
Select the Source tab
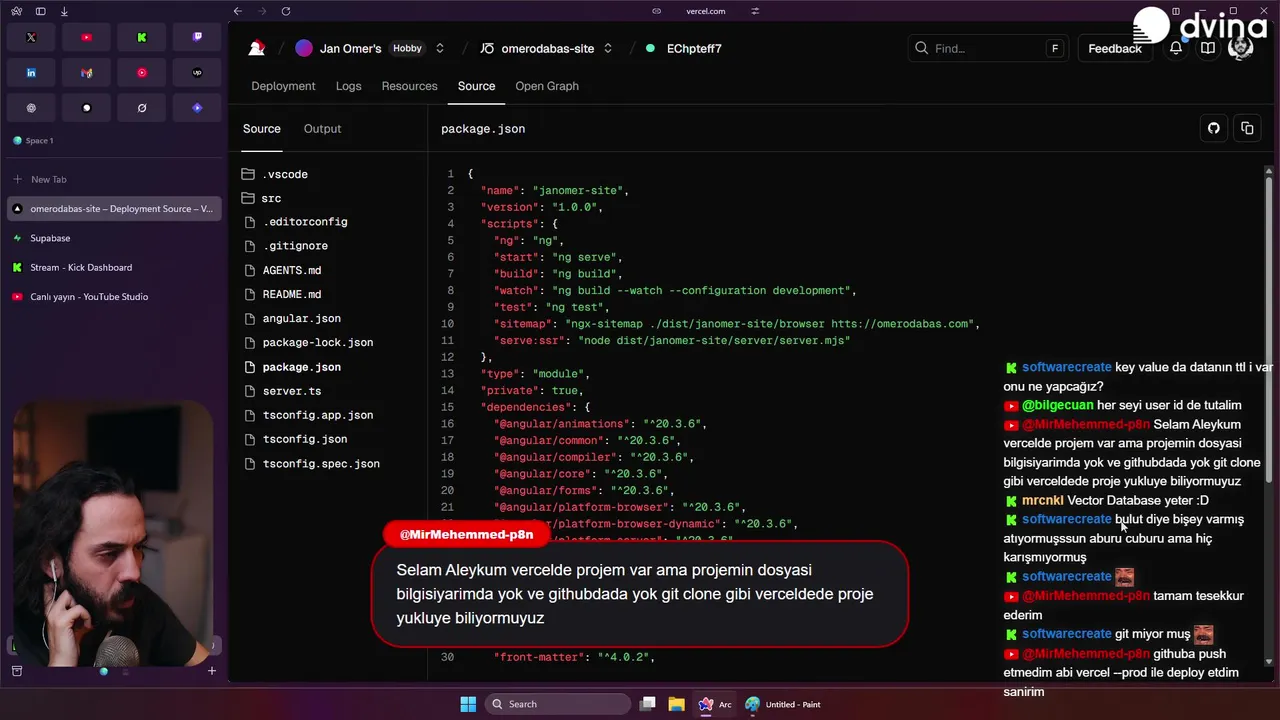(x=476, y=86)
